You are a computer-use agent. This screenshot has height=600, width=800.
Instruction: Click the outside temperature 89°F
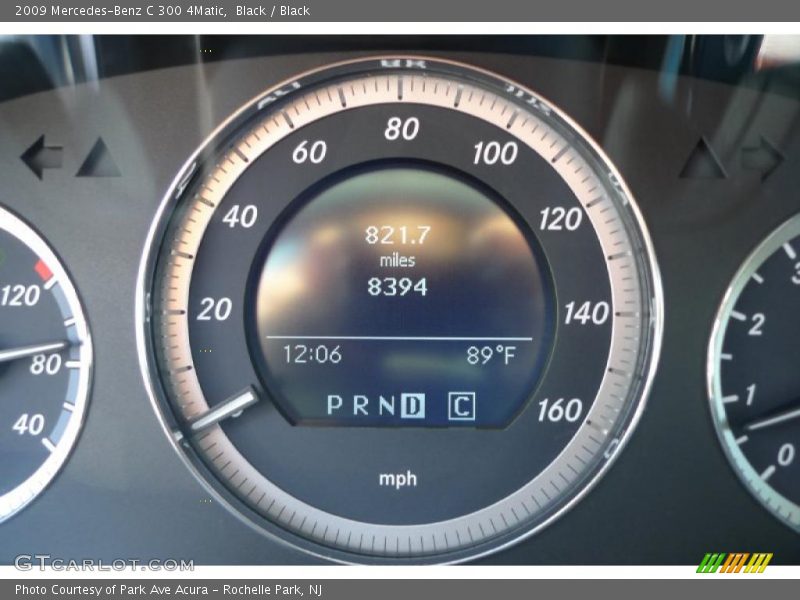pyautogui.click(x=491, y=355)
